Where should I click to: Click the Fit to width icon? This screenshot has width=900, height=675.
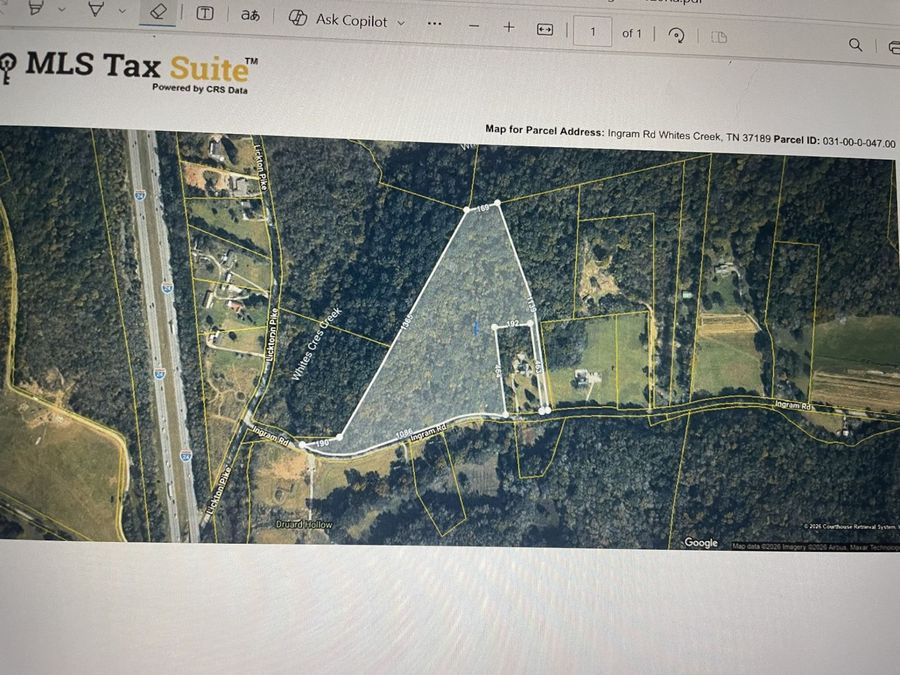coord(545,30)
